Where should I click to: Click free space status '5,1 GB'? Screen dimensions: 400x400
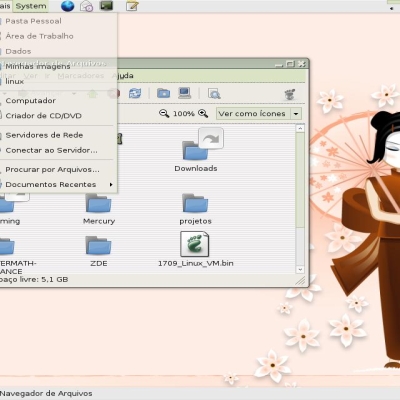pos(55,280)
